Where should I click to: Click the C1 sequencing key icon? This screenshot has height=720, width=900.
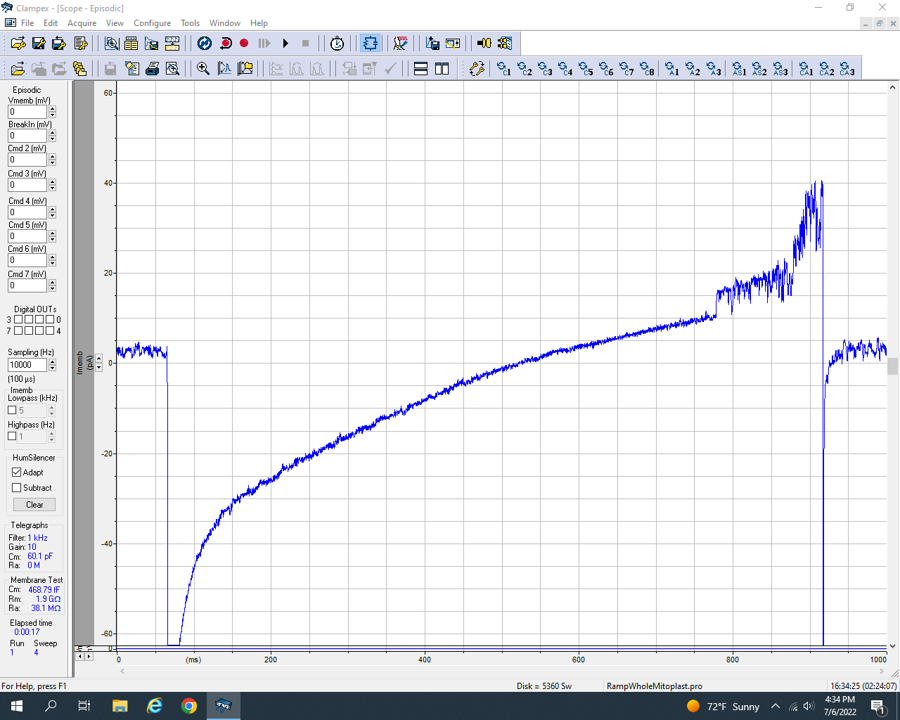504,69
